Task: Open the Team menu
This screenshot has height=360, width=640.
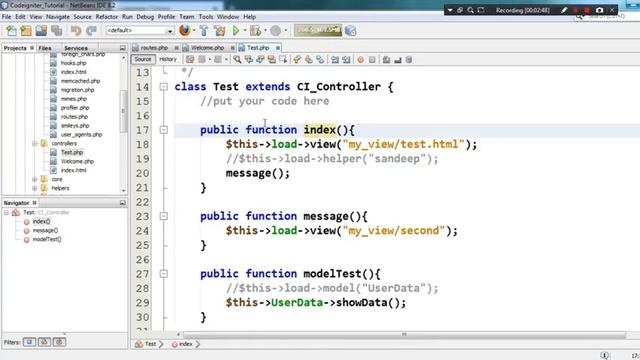Action: [187, 17]
